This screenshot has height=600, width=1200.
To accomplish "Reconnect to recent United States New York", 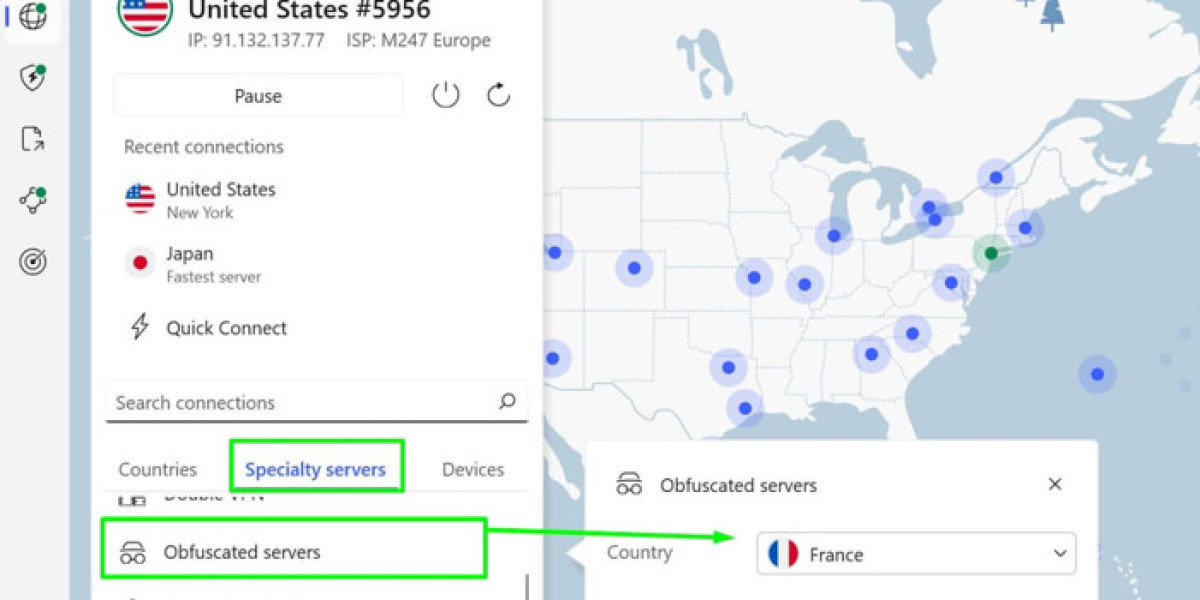I will (x=220, y=199).
